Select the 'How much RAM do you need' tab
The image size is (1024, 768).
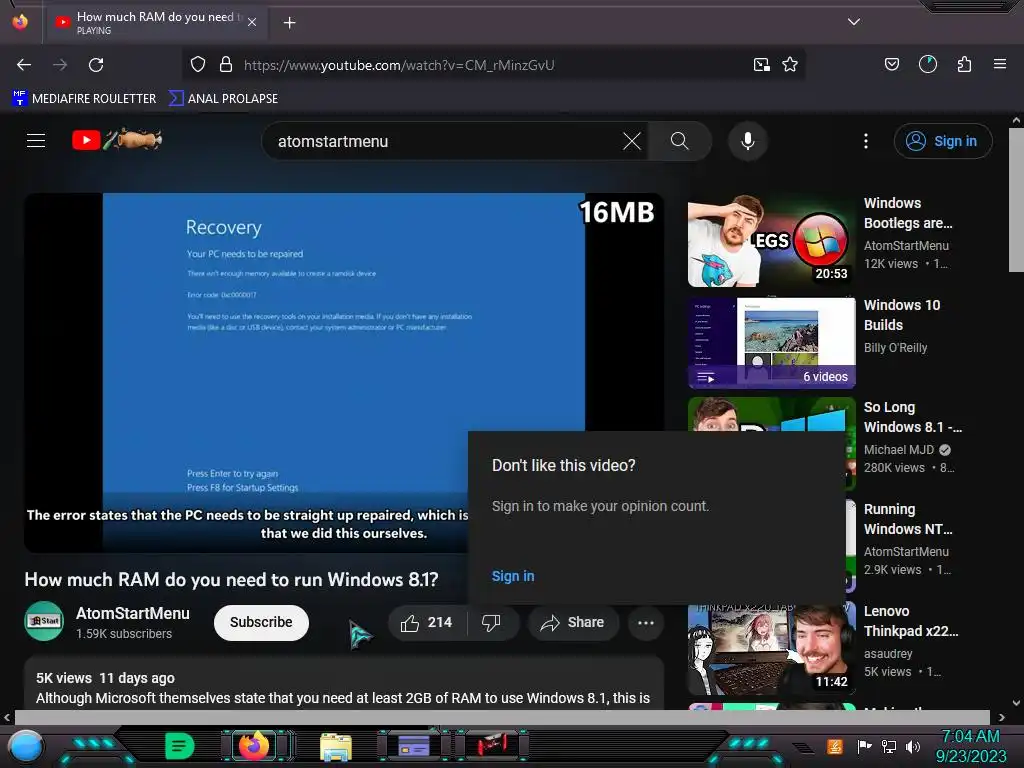point(155,22)
